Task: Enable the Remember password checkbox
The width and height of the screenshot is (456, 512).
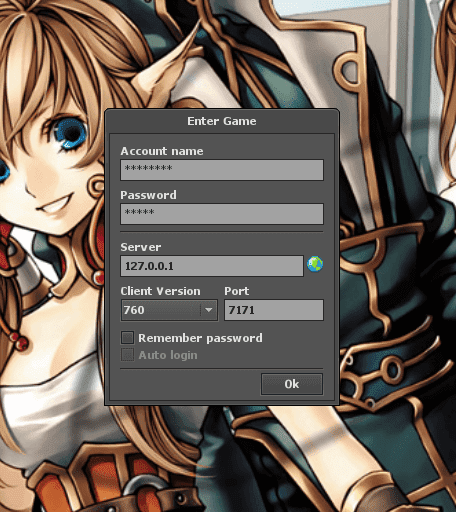Action: pyautogui.click(x=127, y=337)
